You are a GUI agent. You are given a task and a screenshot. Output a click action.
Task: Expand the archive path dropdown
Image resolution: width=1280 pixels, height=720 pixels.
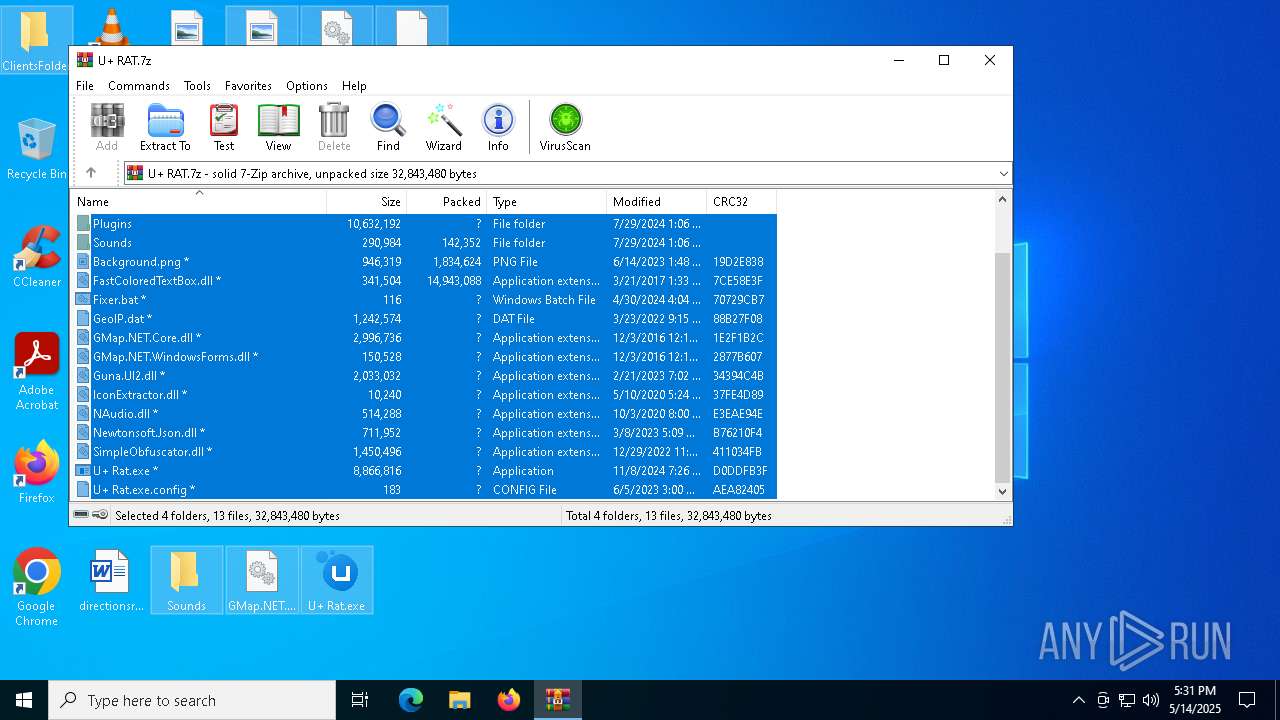pos(1003,174)
